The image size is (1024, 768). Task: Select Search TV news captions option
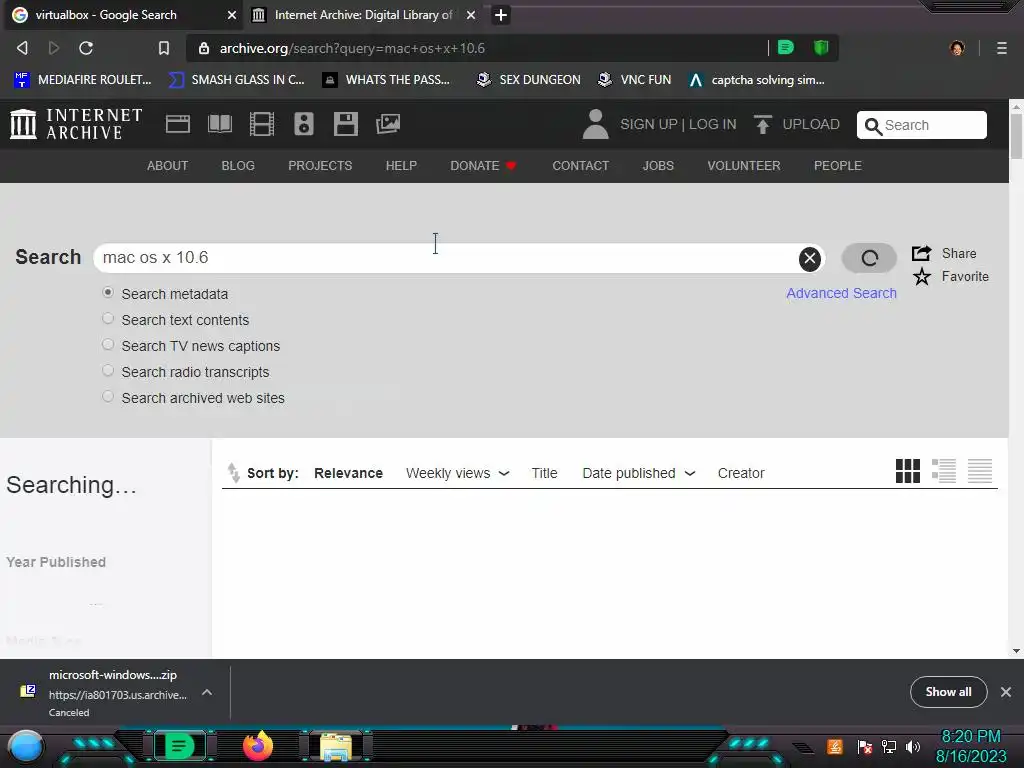pyautogui.click(x=108, y=345)
